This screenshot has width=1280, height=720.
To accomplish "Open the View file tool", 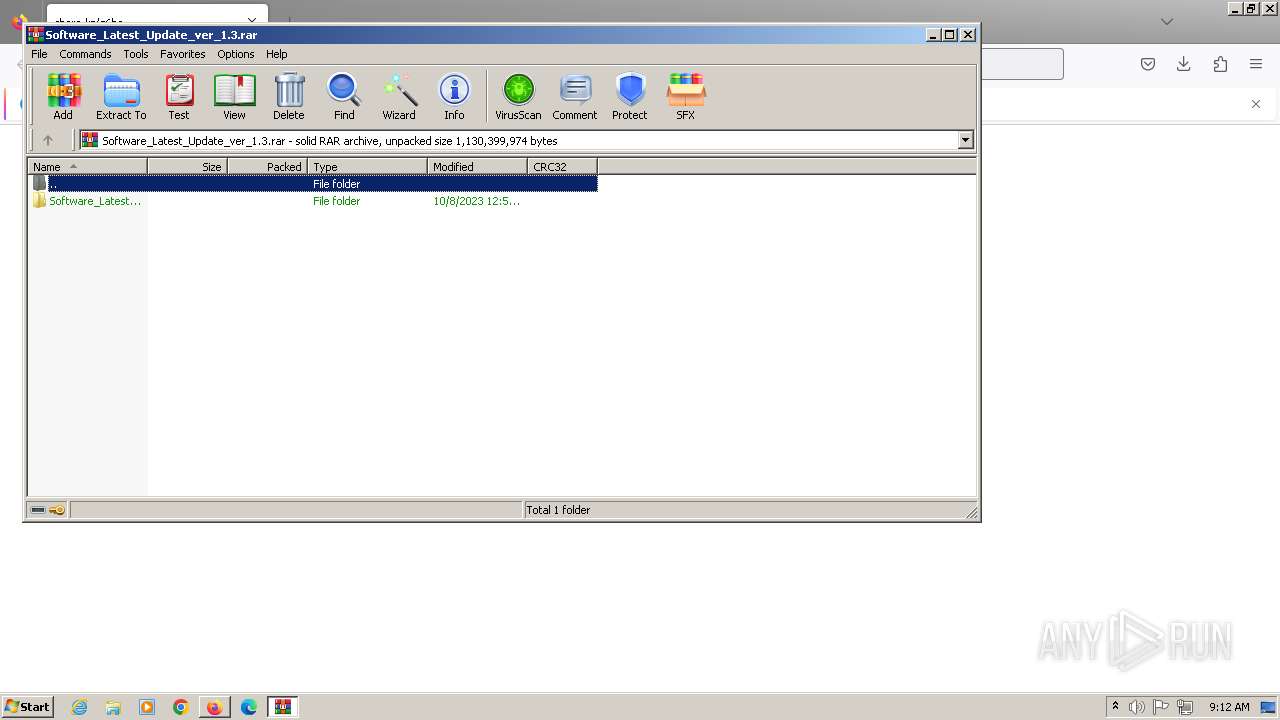I will click(x=234, y=97).
